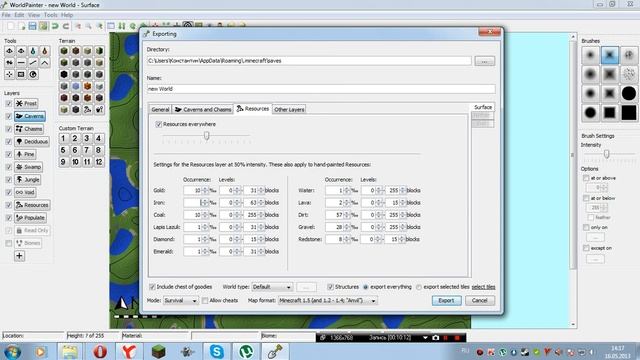Viewport: 640px width, 360px height.
Task: Toggle Resources everywhere checkbox
Action: click(158, 124)
